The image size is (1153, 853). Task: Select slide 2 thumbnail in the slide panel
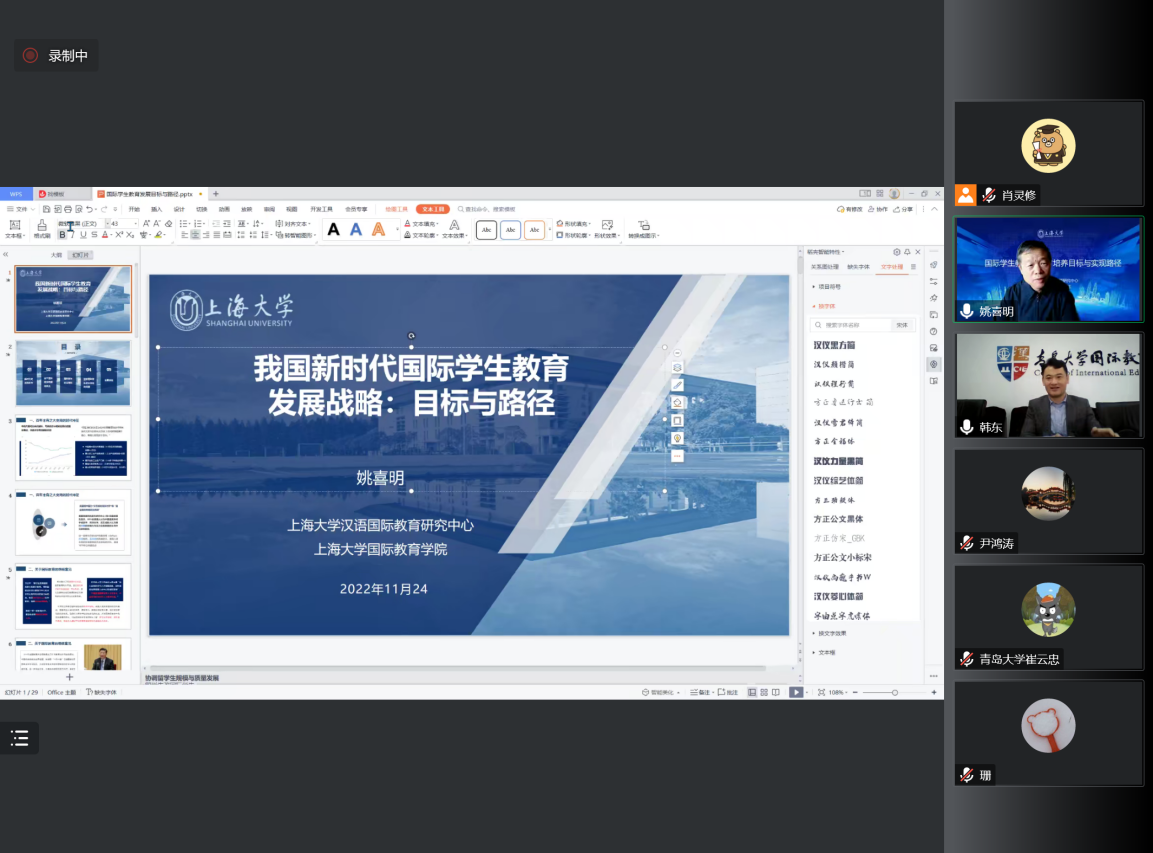point(73,373)
